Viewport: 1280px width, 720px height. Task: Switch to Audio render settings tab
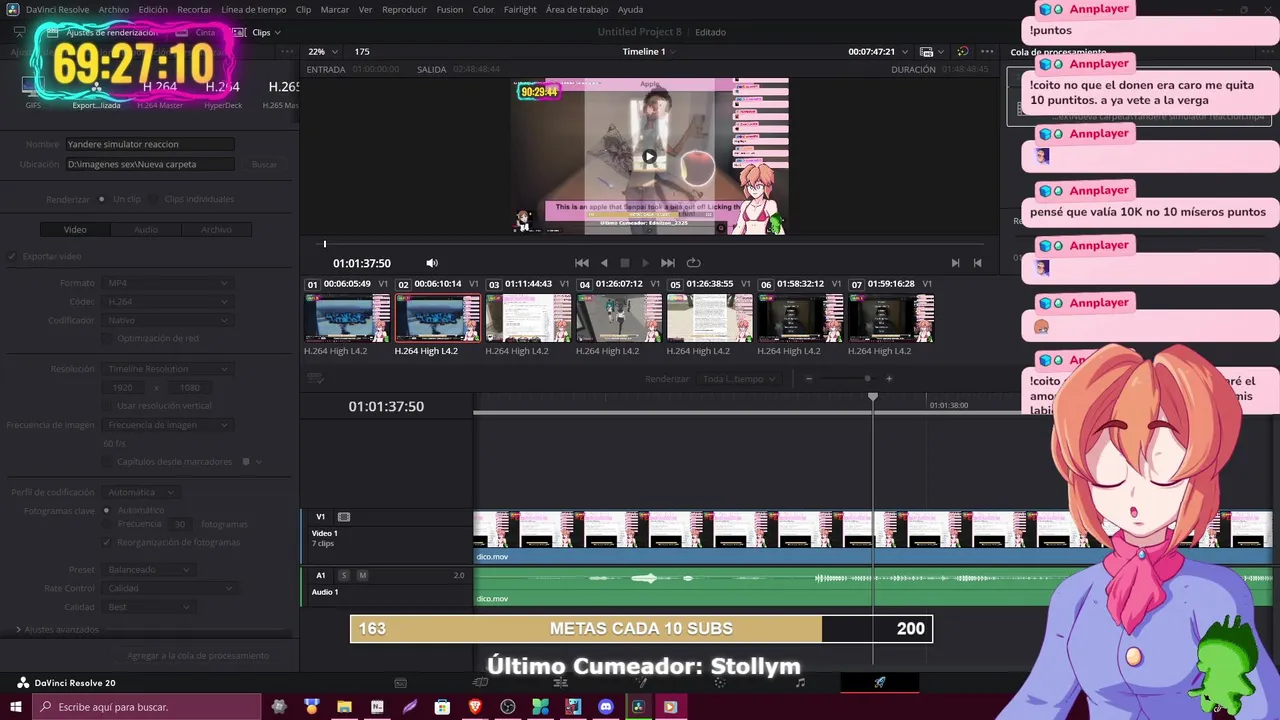[x=146, y=230]
